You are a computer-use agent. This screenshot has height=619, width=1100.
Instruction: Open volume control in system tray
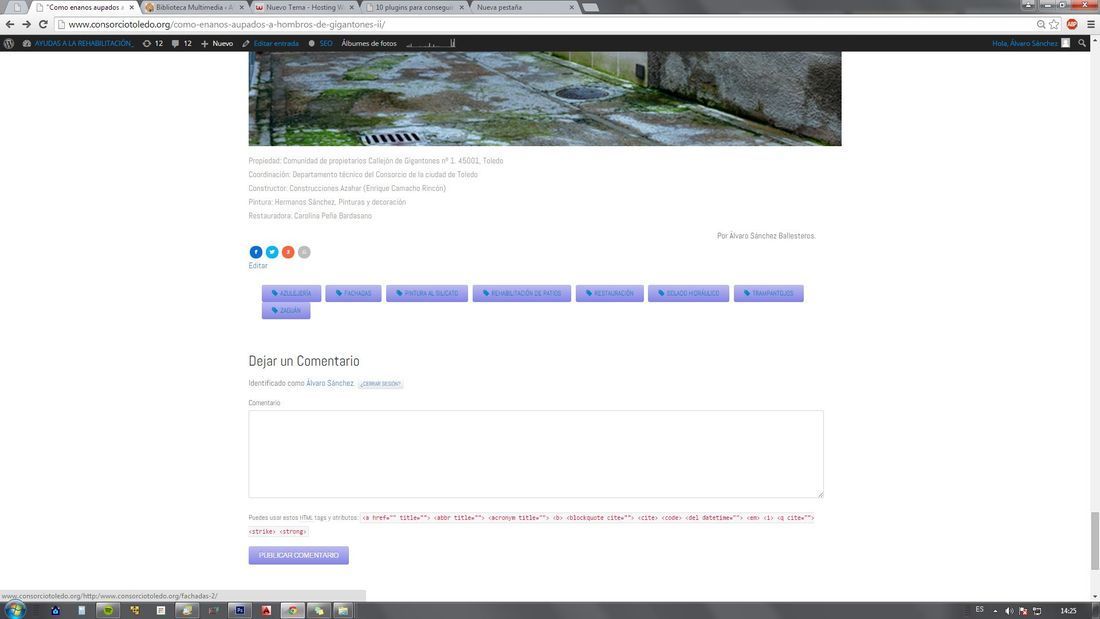point(1009,611)
